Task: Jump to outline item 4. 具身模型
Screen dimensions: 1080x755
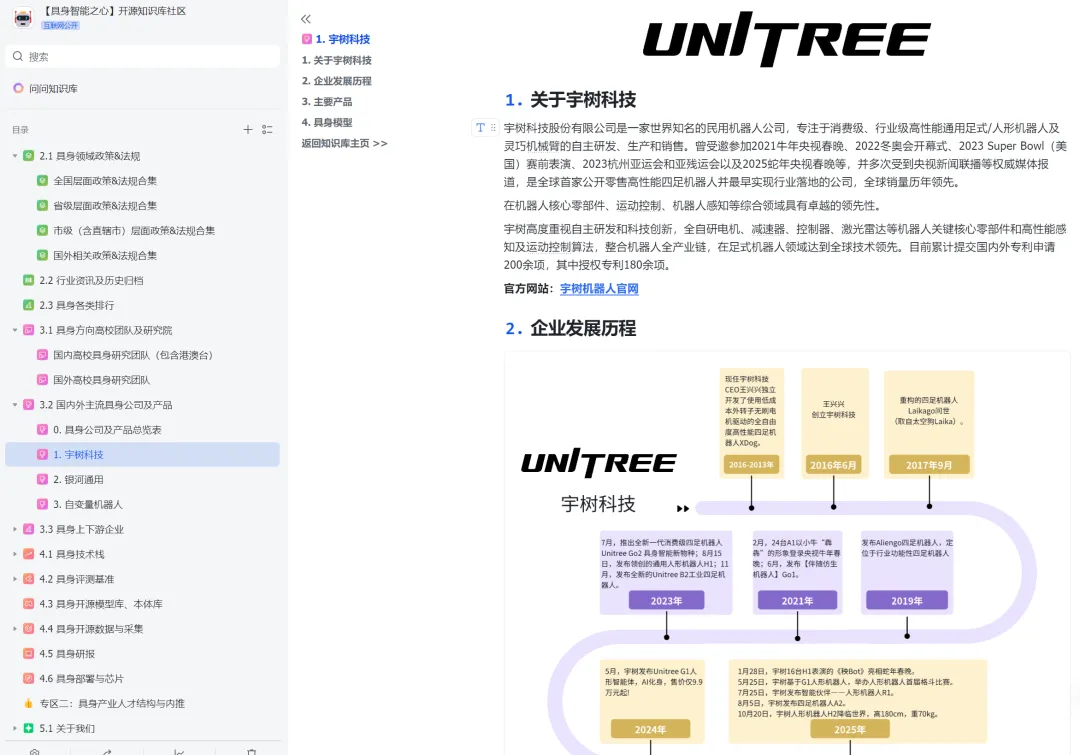Action: pos(327,122)
